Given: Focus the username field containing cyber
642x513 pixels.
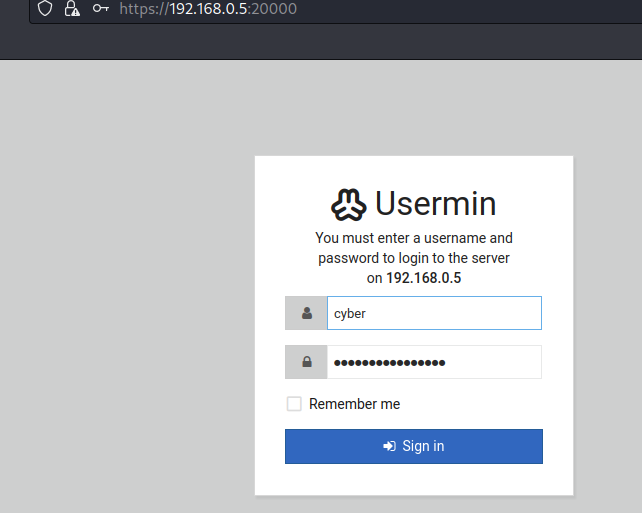Looking at the screenshot, I should point(434,313).
